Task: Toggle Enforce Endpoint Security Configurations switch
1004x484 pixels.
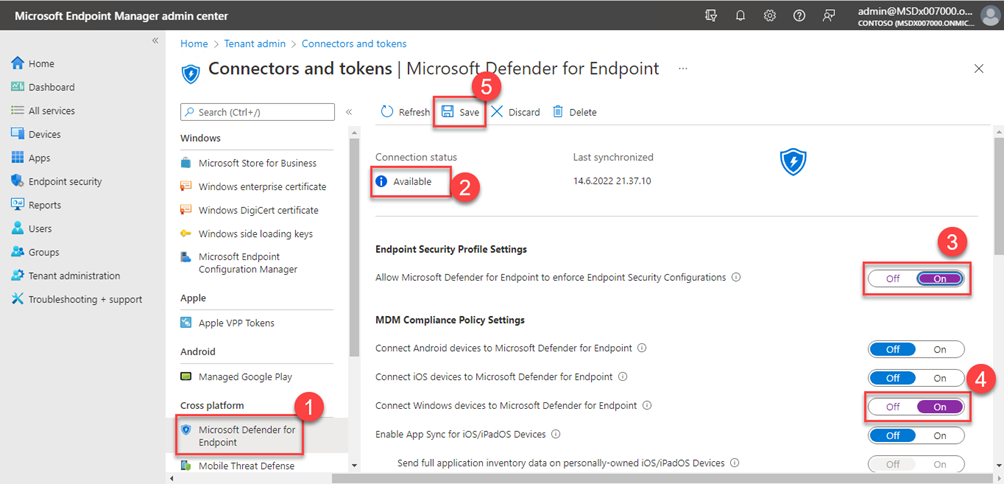Action: point(916,278)
